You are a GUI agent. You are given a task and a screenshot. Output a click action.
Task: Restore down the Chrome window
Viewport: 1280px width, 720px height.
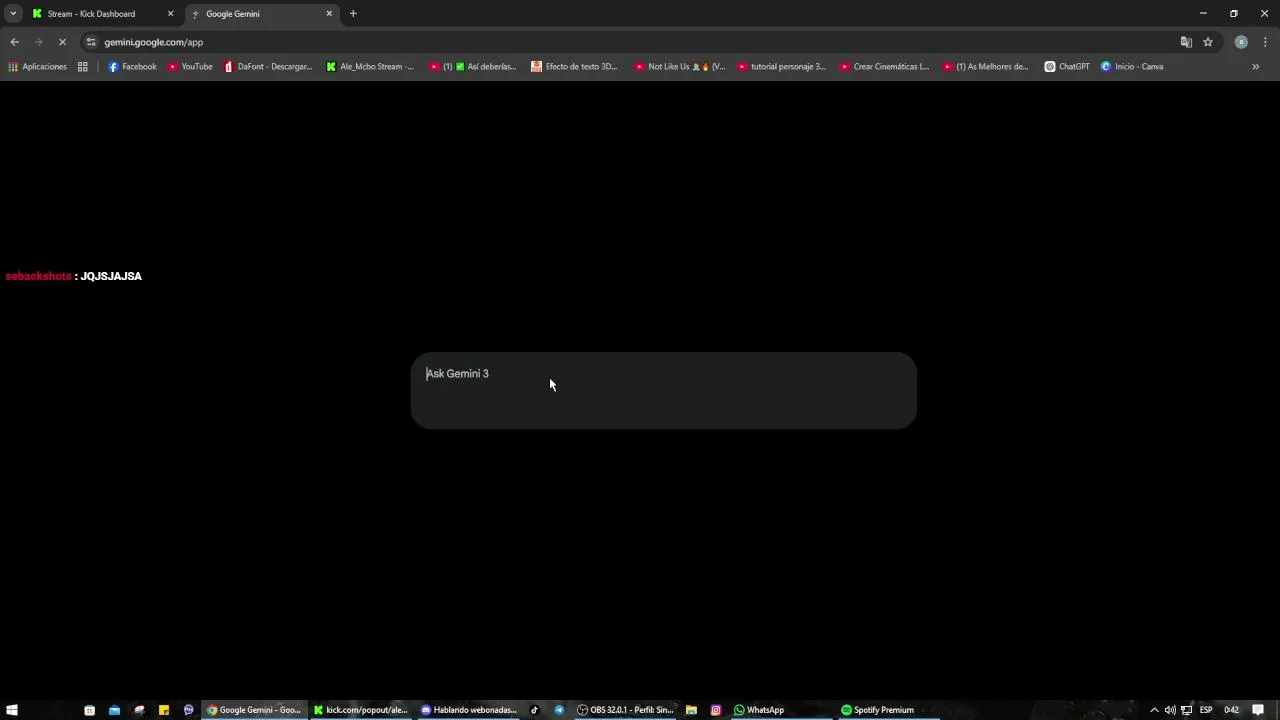click(x=1234, y=14)
